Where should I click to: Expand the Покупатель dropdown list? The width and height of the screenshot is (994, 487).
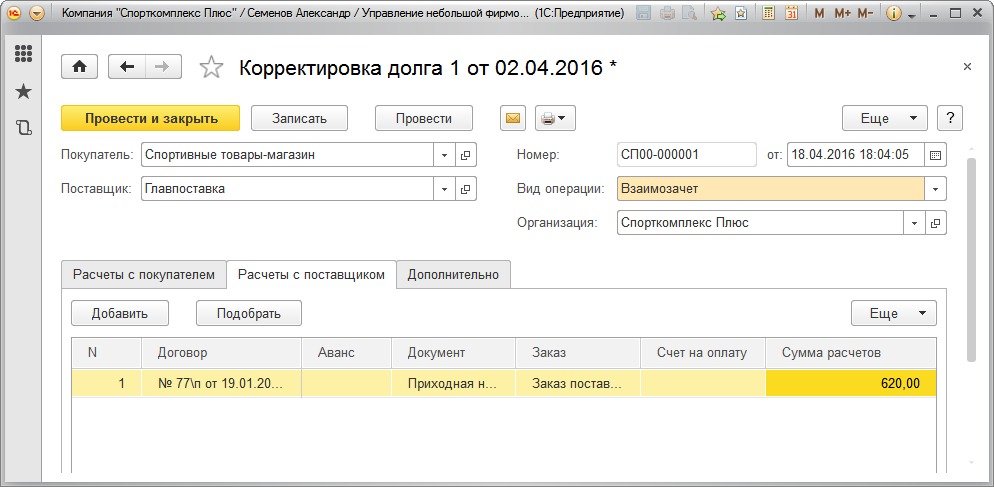click(x=445, y=155)
